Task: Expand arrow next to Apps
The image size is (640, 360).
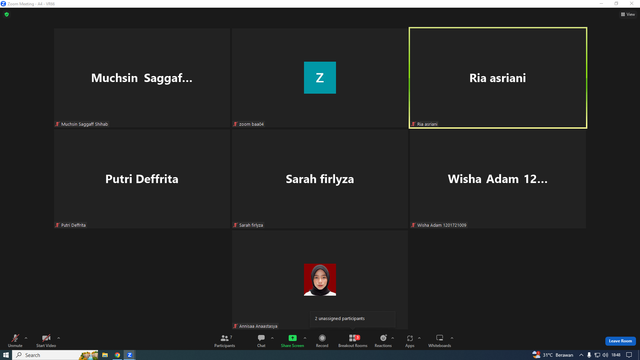Action: coord(419,338)
